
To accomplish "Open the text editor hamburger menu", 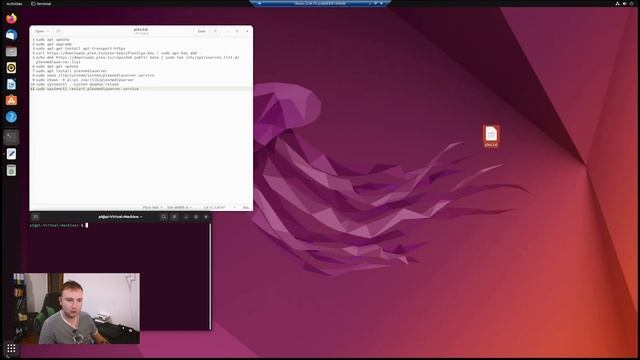I will [x=216, y=31].
